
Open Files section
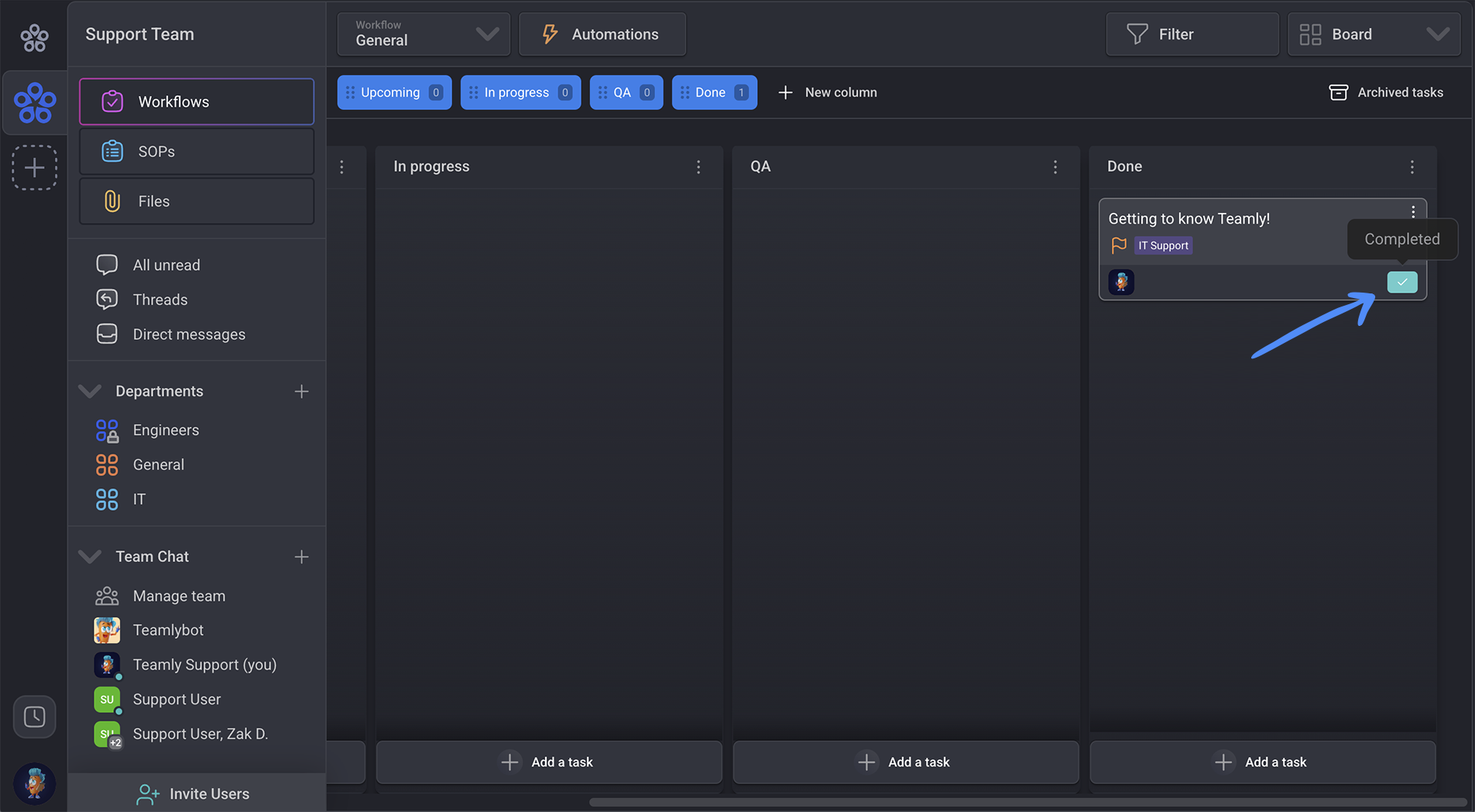point(197,201)
